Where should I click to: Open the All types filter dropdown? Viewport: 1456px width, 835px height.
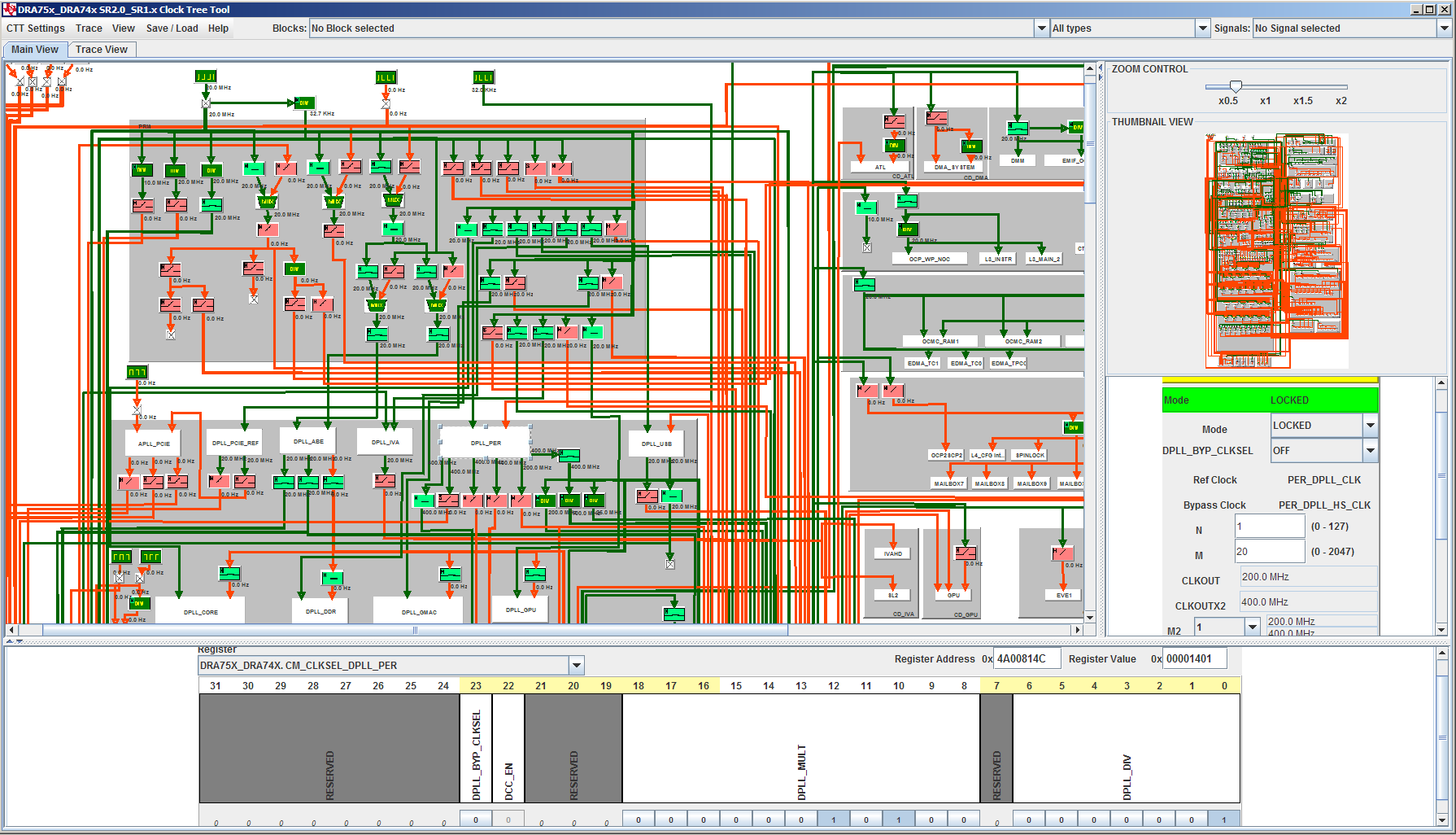(x=1202, y=28)
